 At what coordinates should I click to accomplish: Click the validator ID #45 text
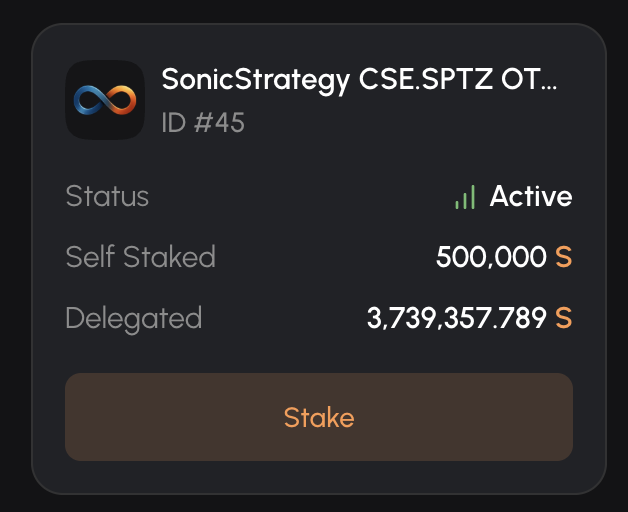(203, 123)
